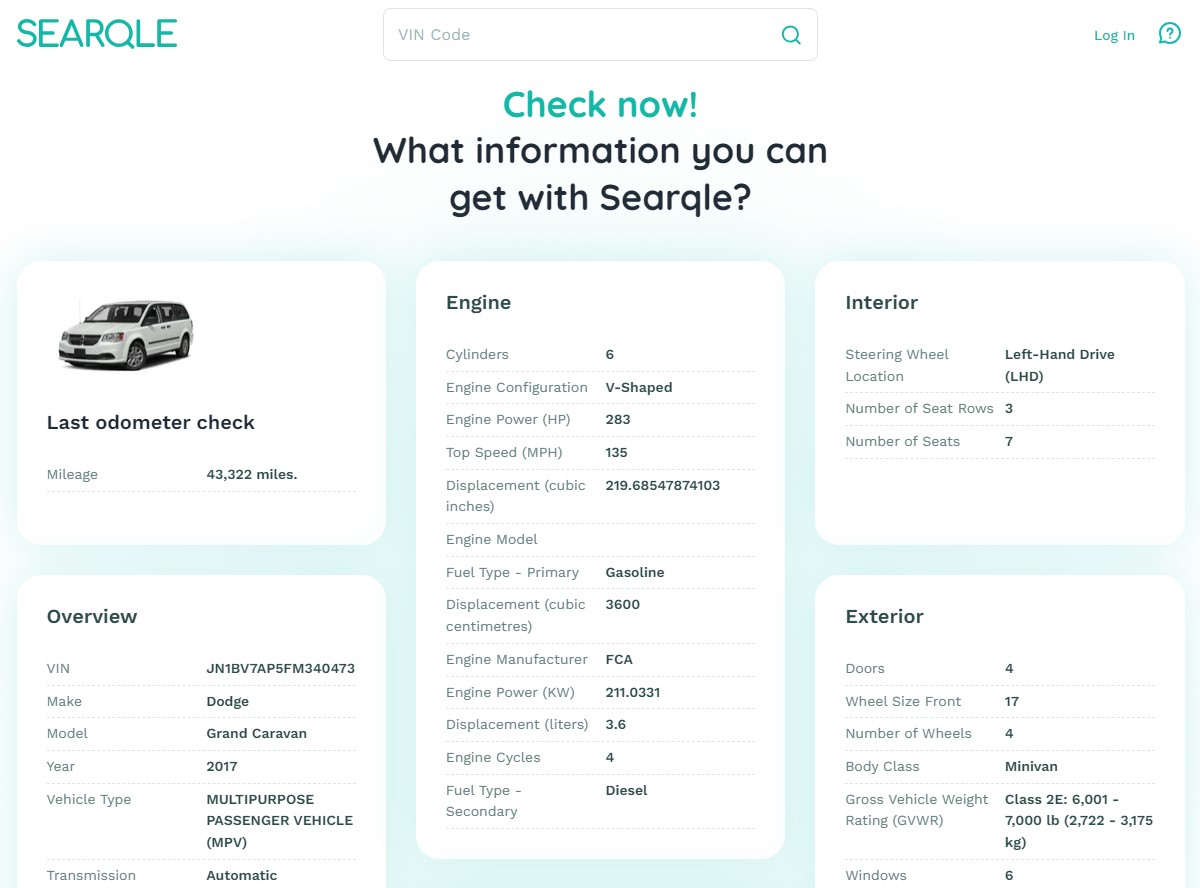The image size is (1200, 888).
Task: Click the Transmission value Automatic
Action: pyautogui.click(x=242, y=875)
